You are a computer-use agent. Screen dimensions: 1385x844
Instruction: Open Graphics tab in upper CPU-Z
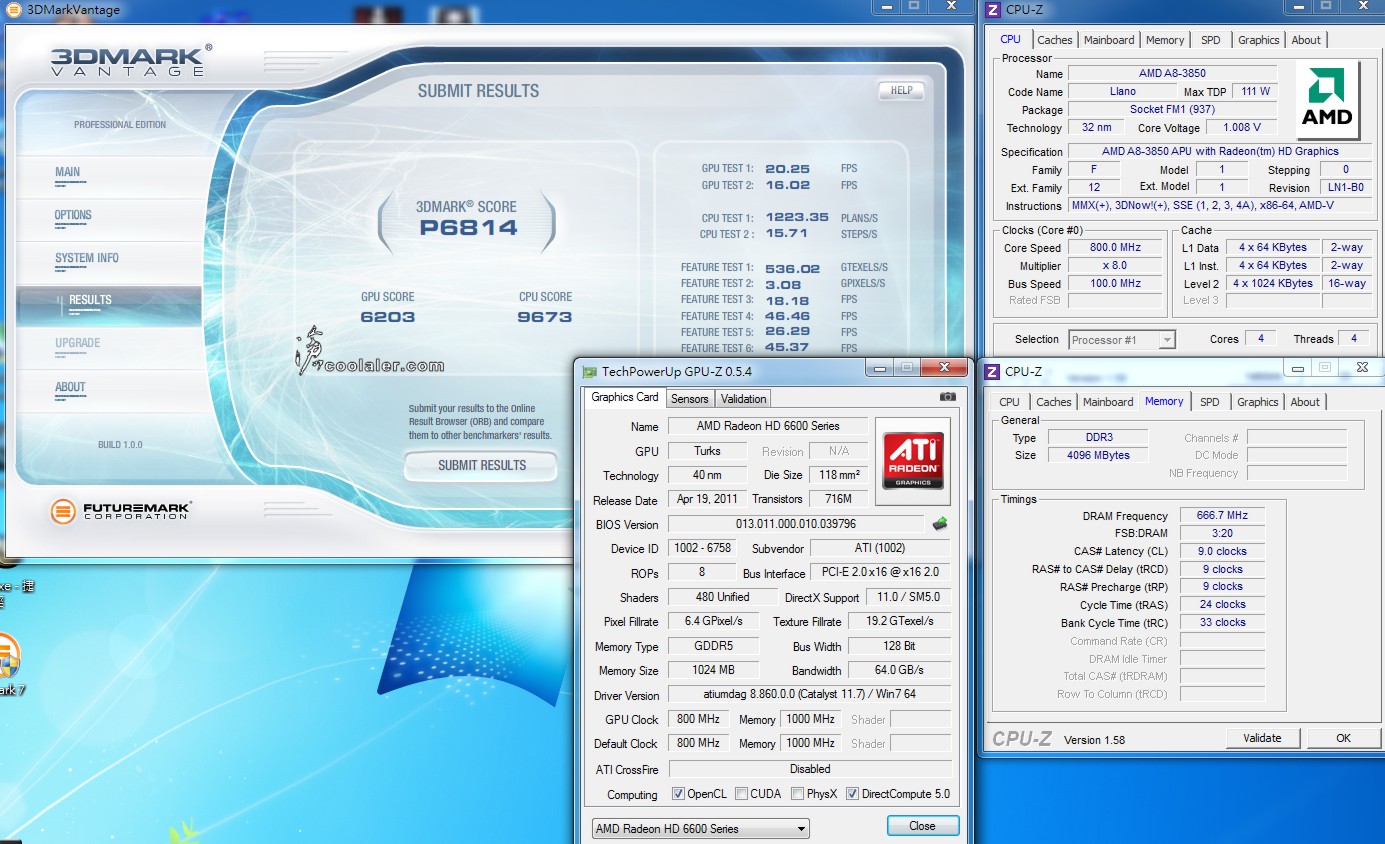(1258, 40)
